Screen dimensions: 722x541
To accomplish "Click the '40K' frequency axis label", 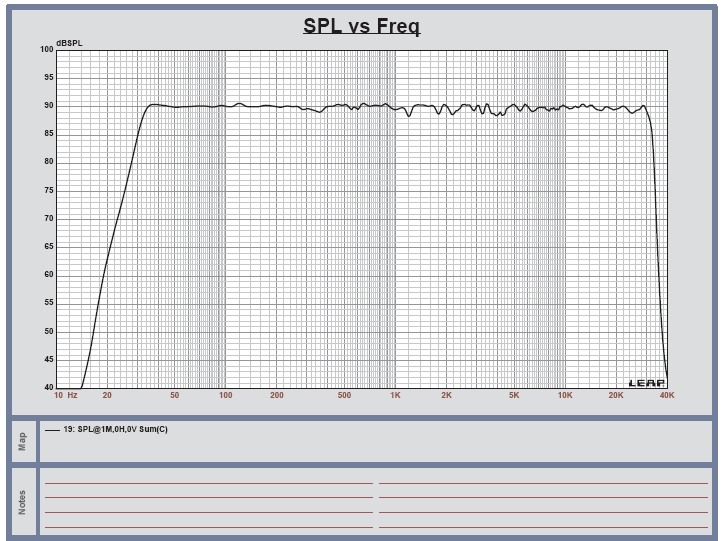I will 667,396.
